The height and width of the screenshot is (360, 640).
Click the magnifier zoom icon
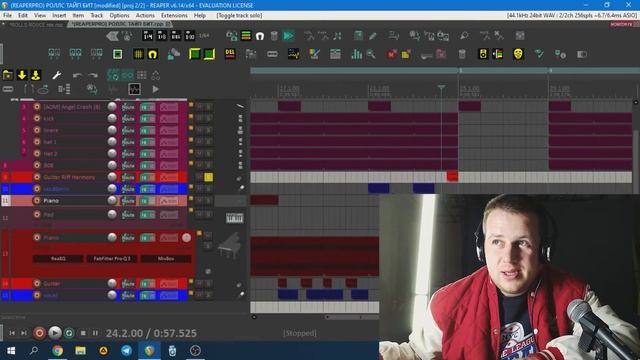click(x=371, y=54)
